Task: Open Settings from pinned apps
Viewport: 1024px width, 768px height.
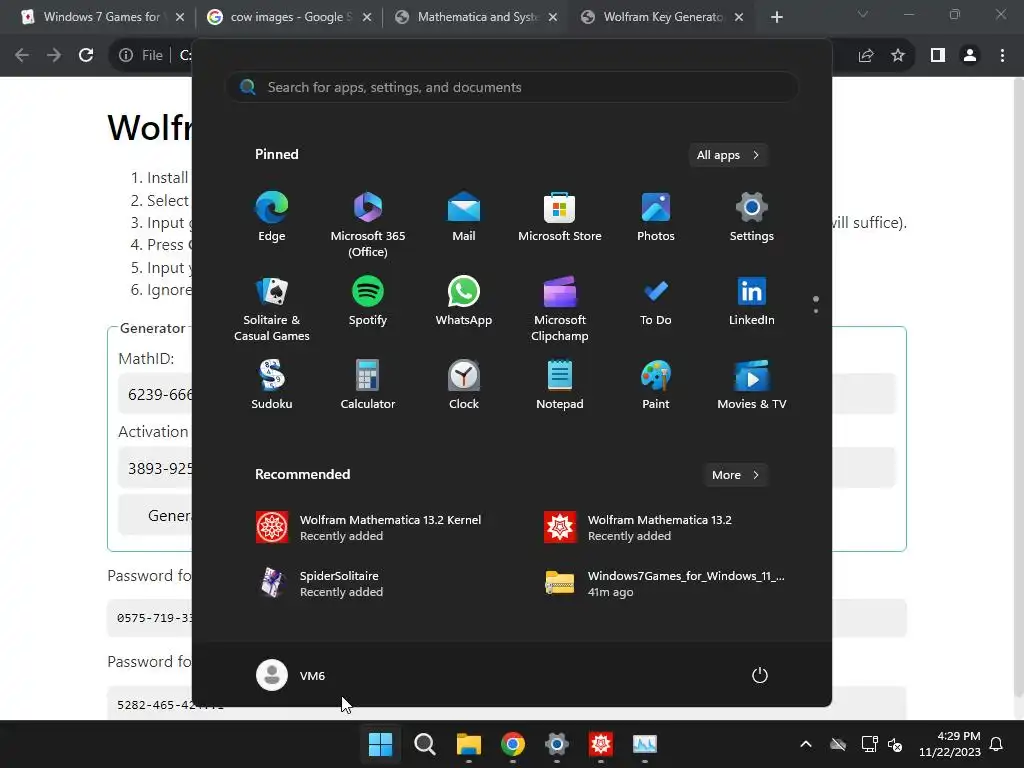Action: click(x=752, y=217)
